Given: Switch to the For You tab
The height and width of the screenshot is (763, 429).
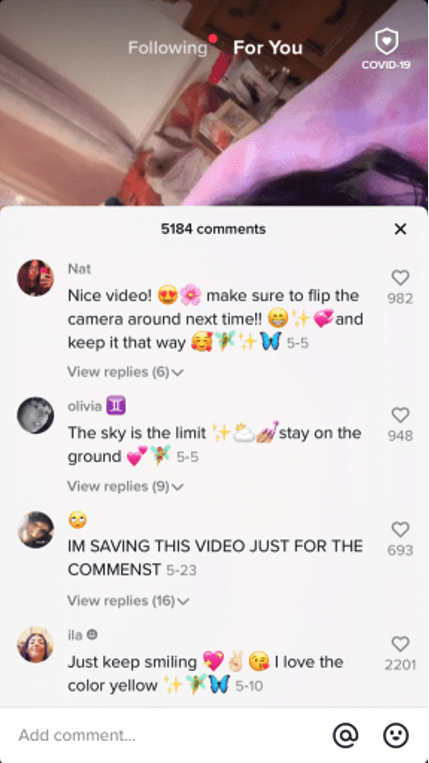Looking at the screenshot, I should (x=268, y=48).
